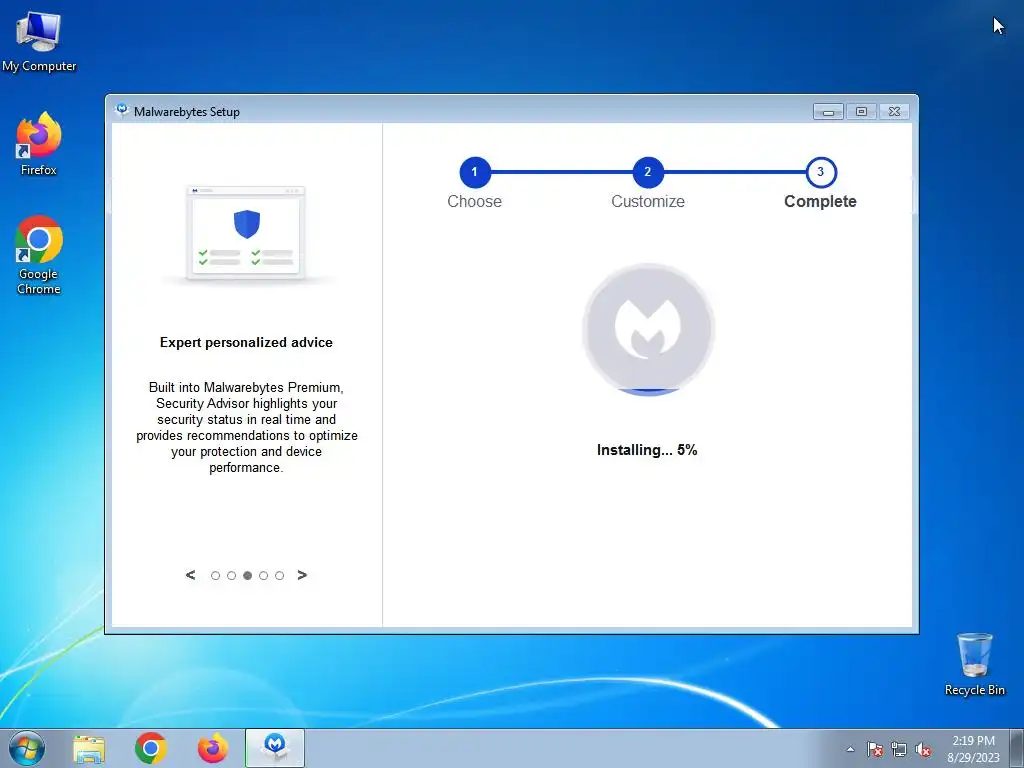Open the network status tray icon
The height and width of the screenshot is (768, 1024).
899,749
